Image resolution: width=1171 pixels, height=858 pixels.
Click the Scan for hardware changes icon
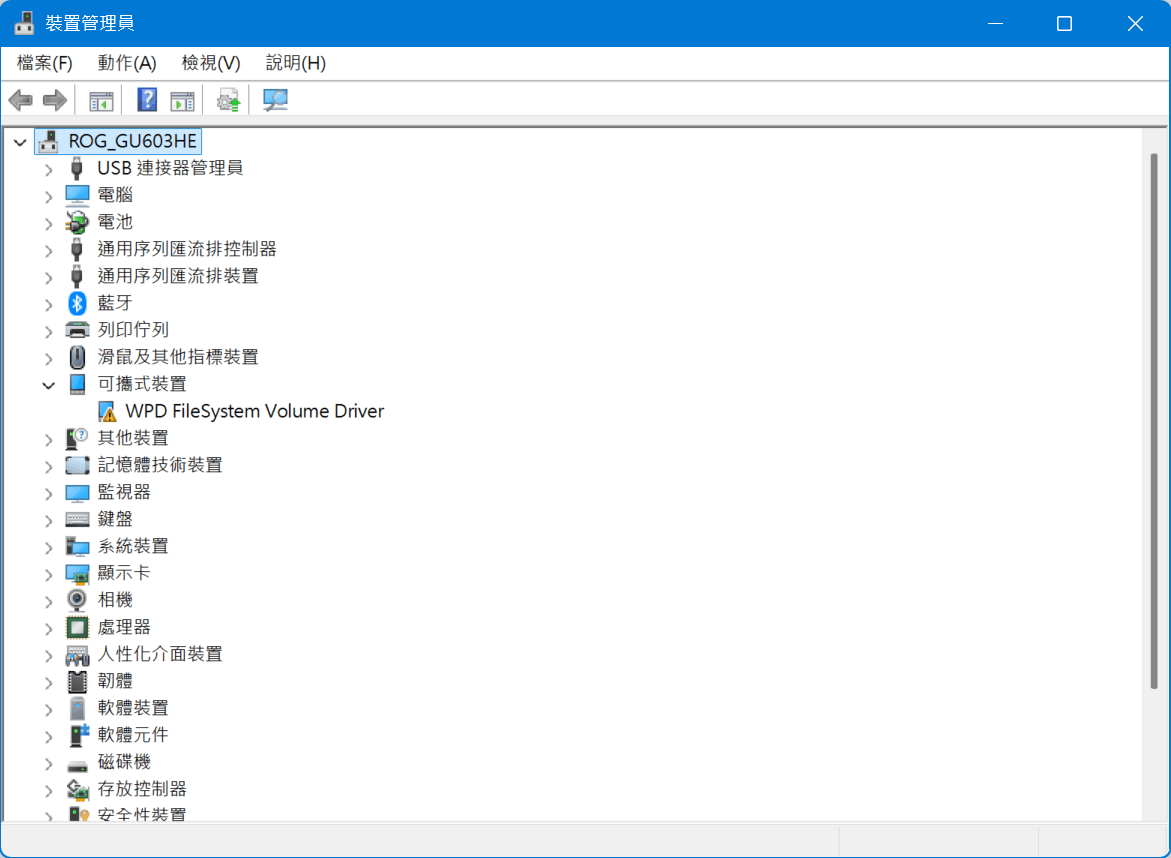tap(275, 99)
